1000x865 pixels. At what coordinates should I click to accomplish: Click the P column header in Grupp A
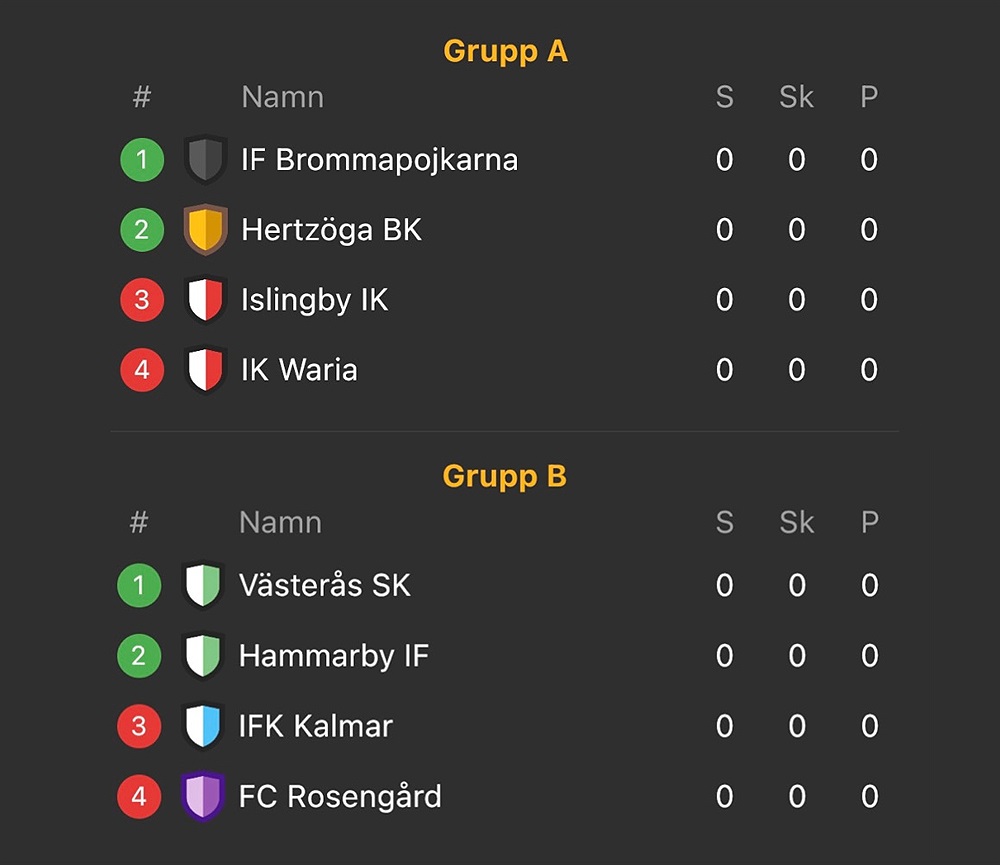(x=869, y=97)
